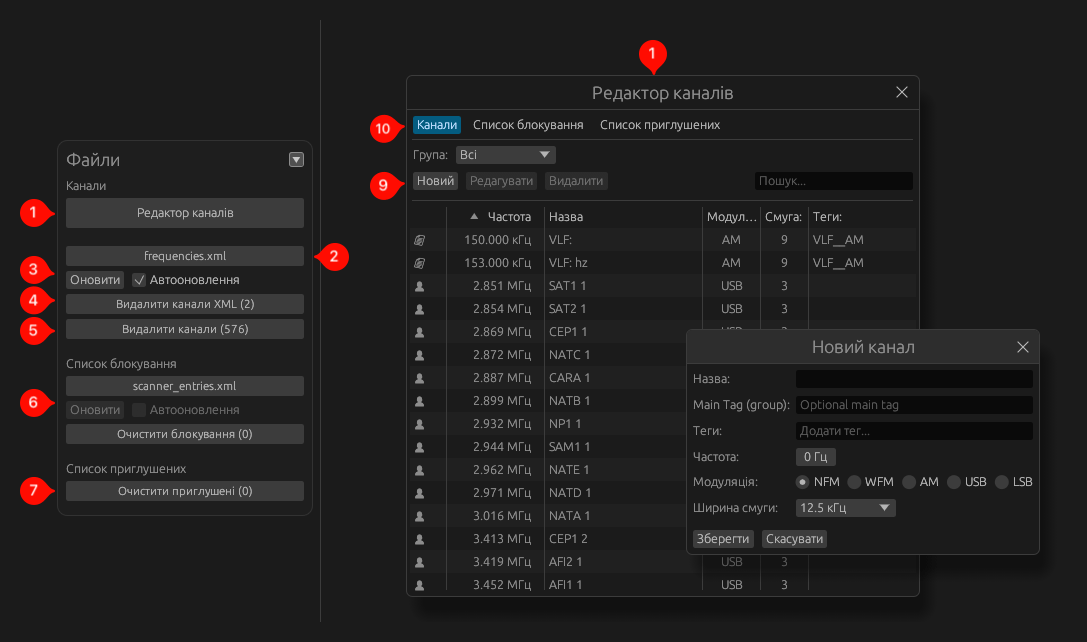Click Зберегти in Новий канал

pos(722,539)
